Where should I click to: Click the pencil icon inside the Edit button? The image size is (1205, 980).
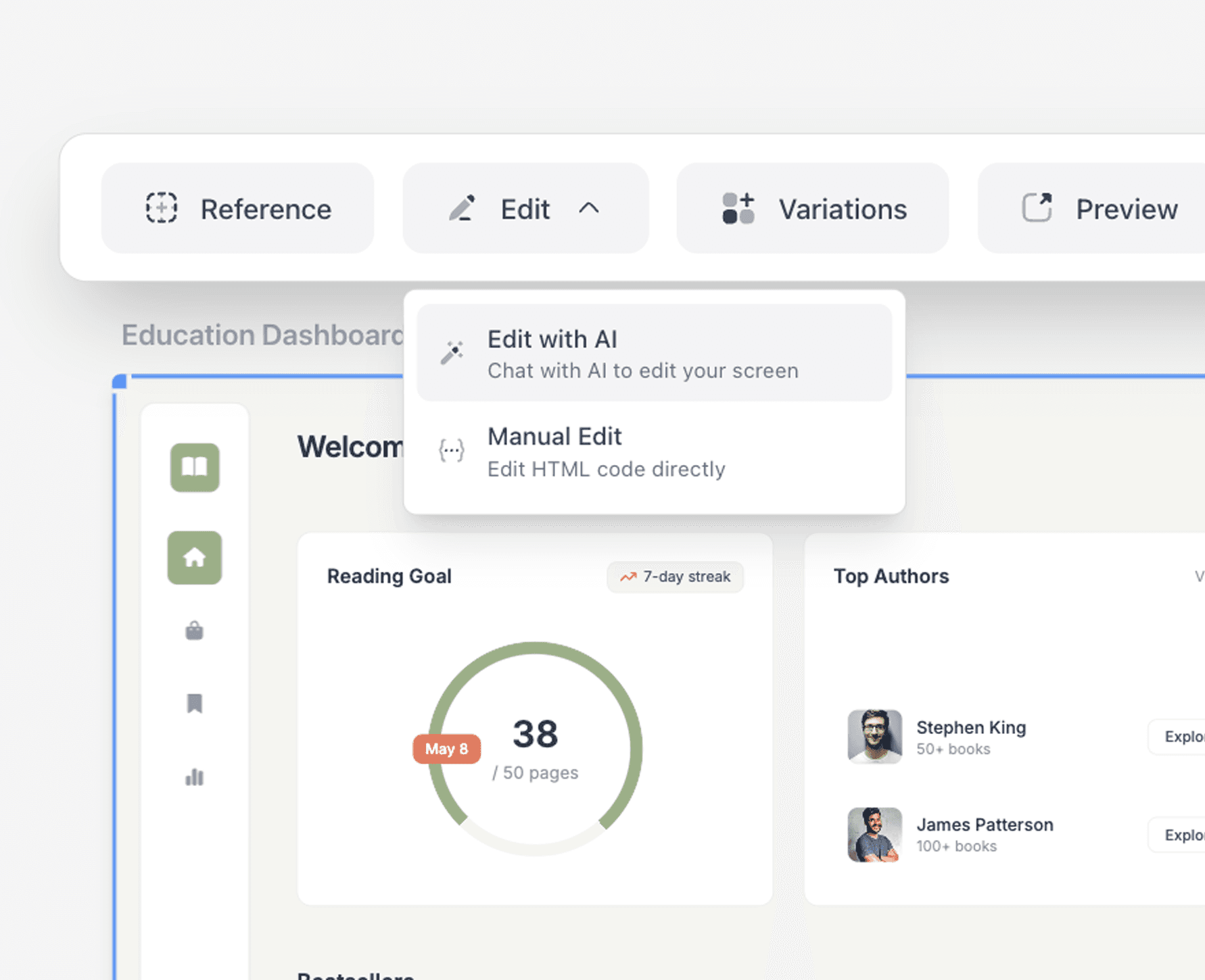point(462,208)
